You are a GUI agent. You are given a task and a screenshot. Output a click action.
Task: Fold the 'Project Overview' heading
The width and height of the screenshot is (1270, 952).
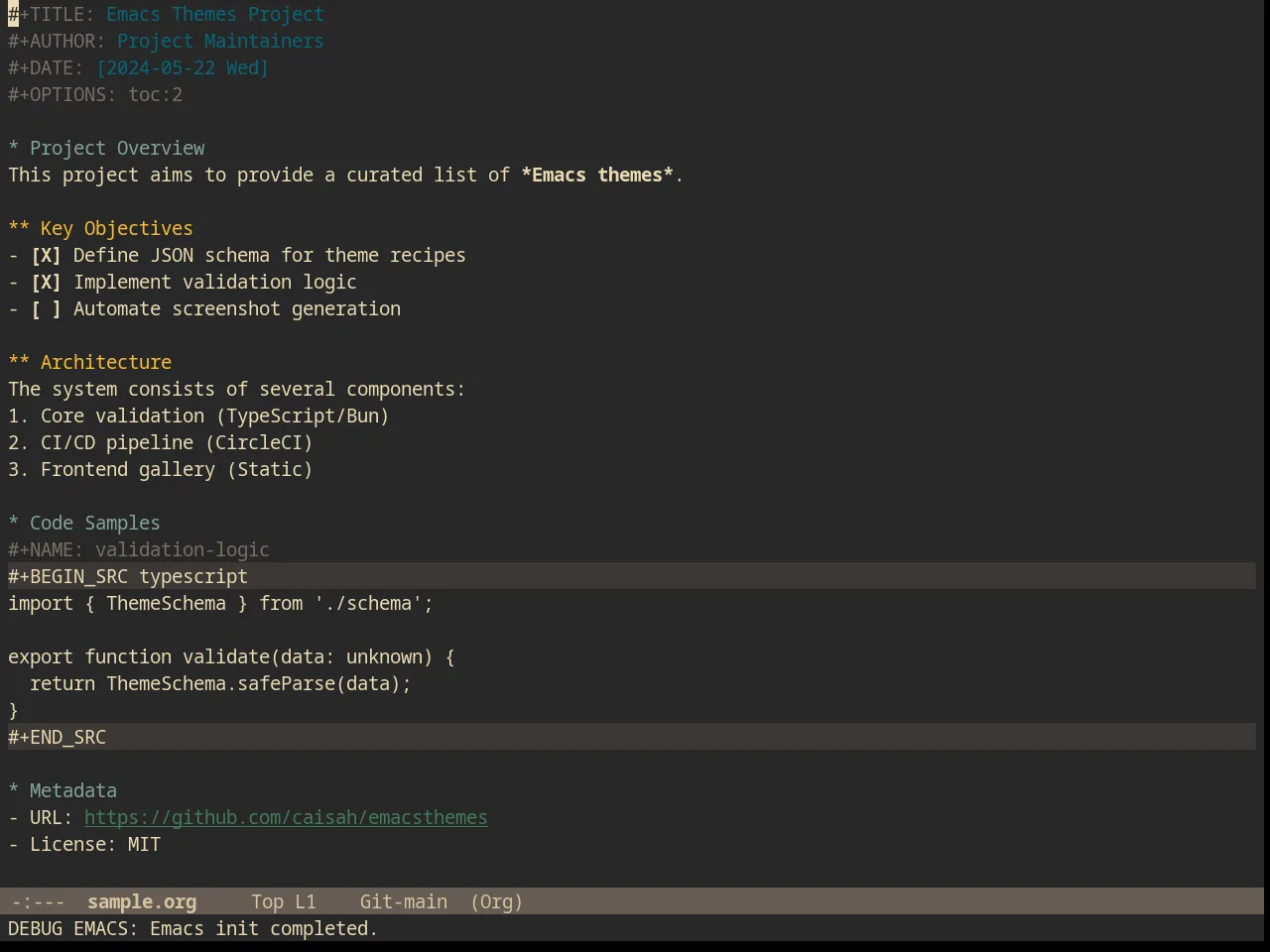point(106,149)
